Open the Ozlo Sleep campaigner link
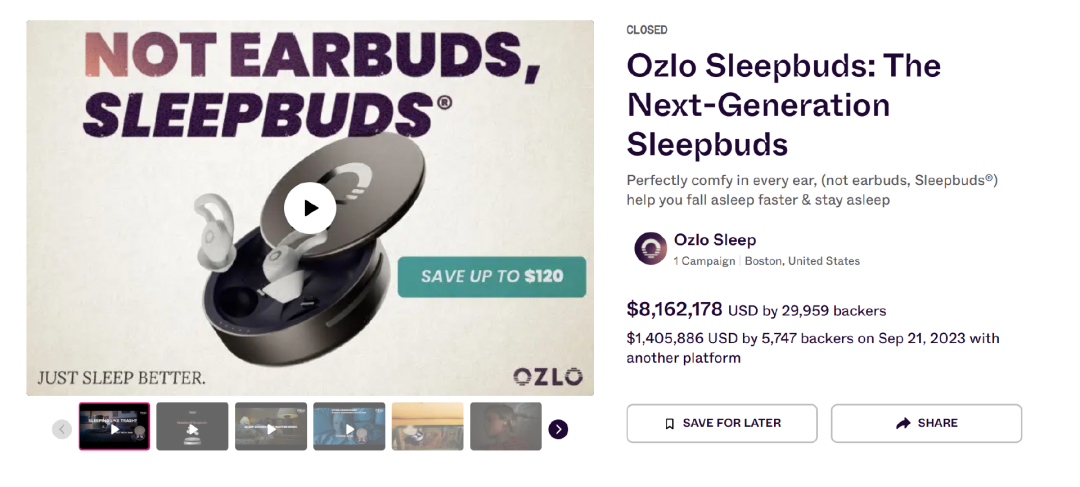Screen dimensions: 1080x487 [x=715, y=240]
